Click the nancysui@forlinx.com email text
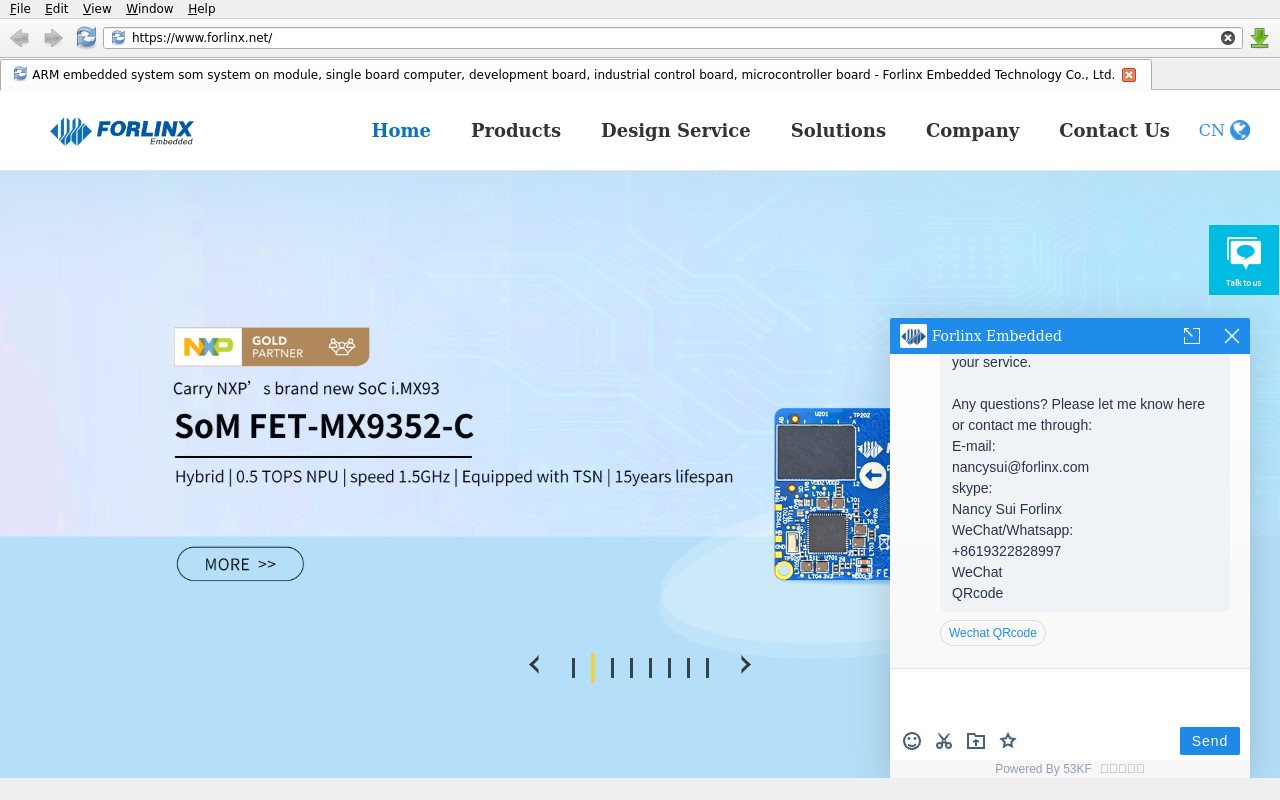The height and width of the screenshot is (800, 1280). tap(1020, 467)
